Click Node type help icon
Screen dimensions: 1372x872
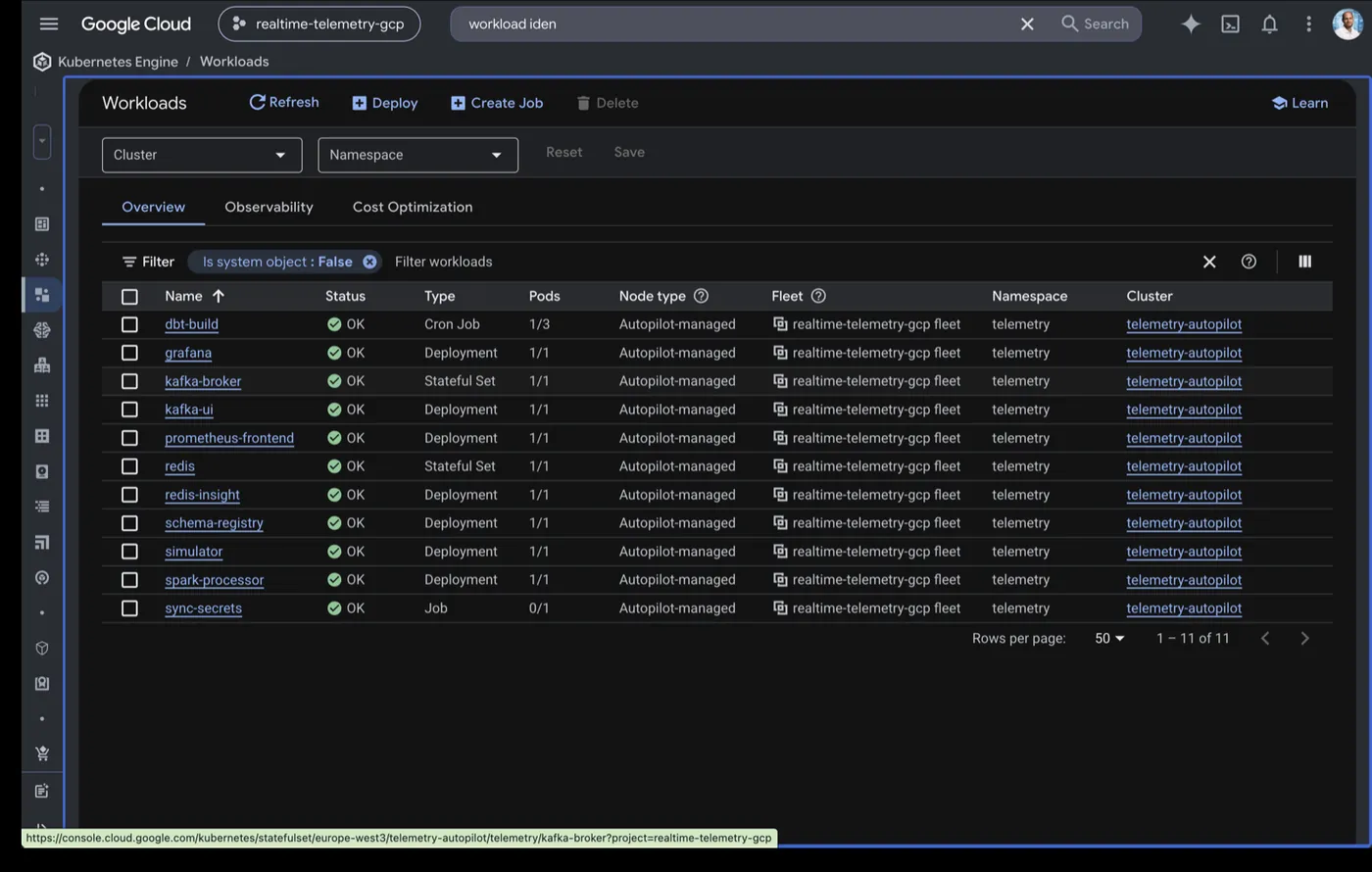click(701, 296)
